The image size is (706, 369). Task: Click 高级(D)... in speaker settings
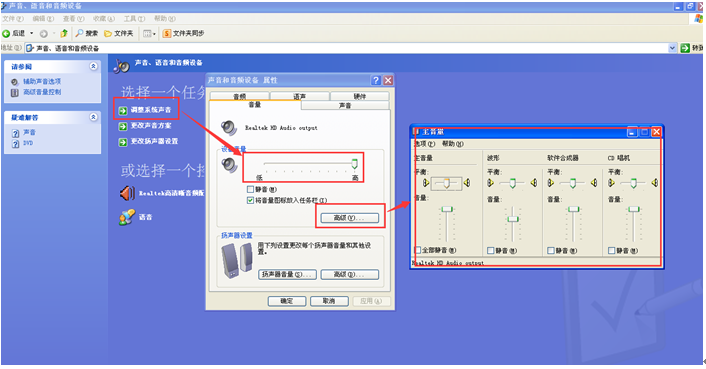(x=349, y=274)
